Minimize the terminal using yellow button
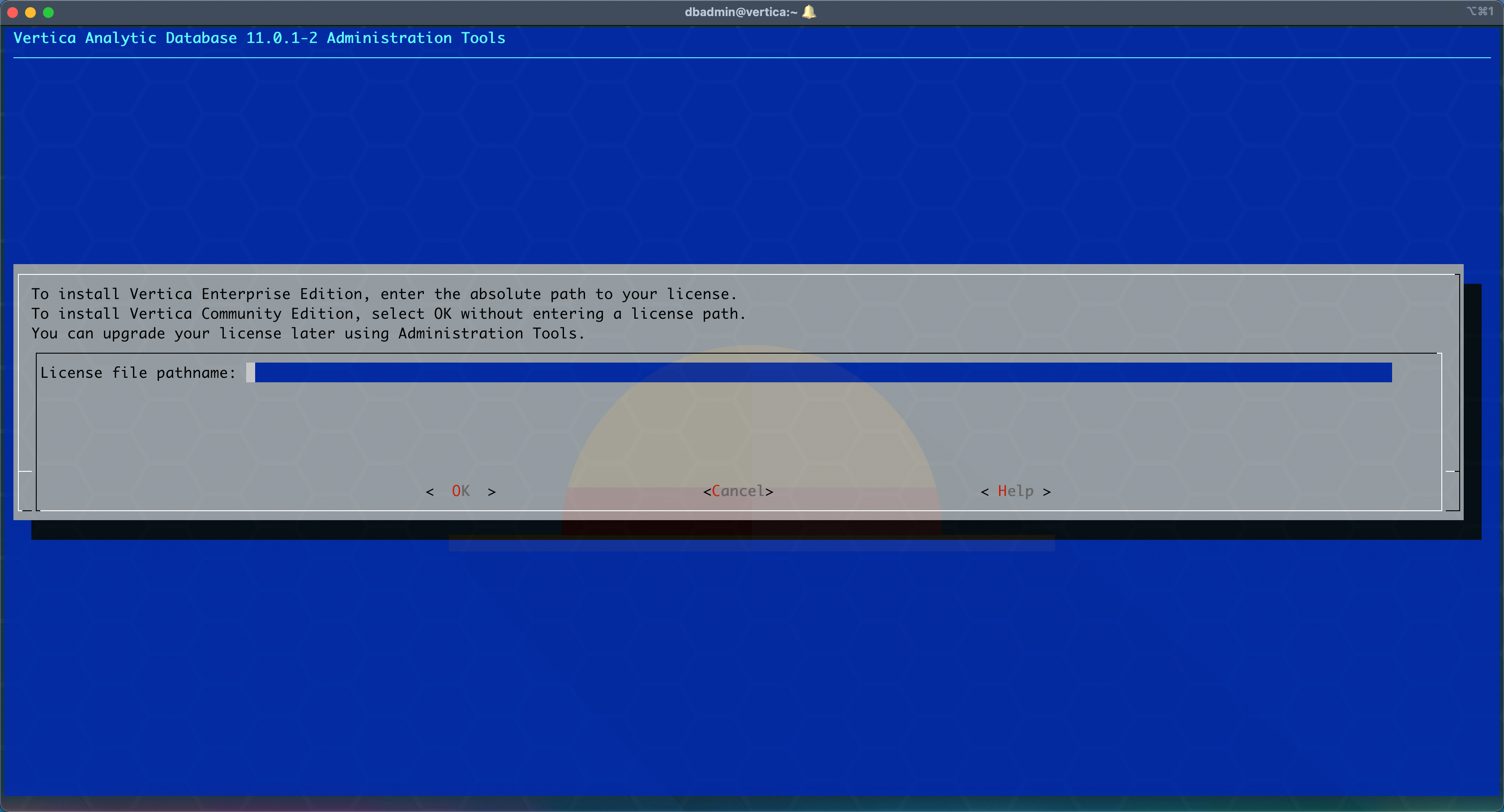This screenshot has height=812, width=1504. (x=30, y=12)
